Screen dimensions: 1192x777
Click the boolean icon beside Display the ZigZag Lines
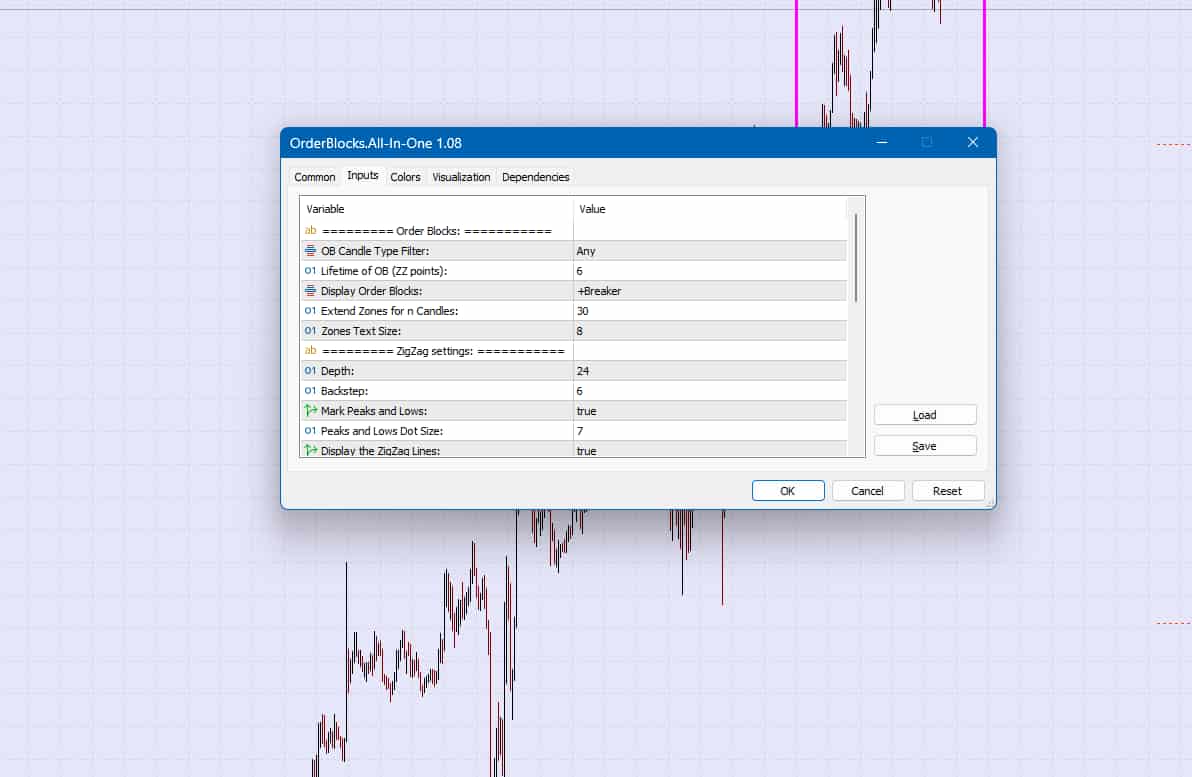click(310, 450)
